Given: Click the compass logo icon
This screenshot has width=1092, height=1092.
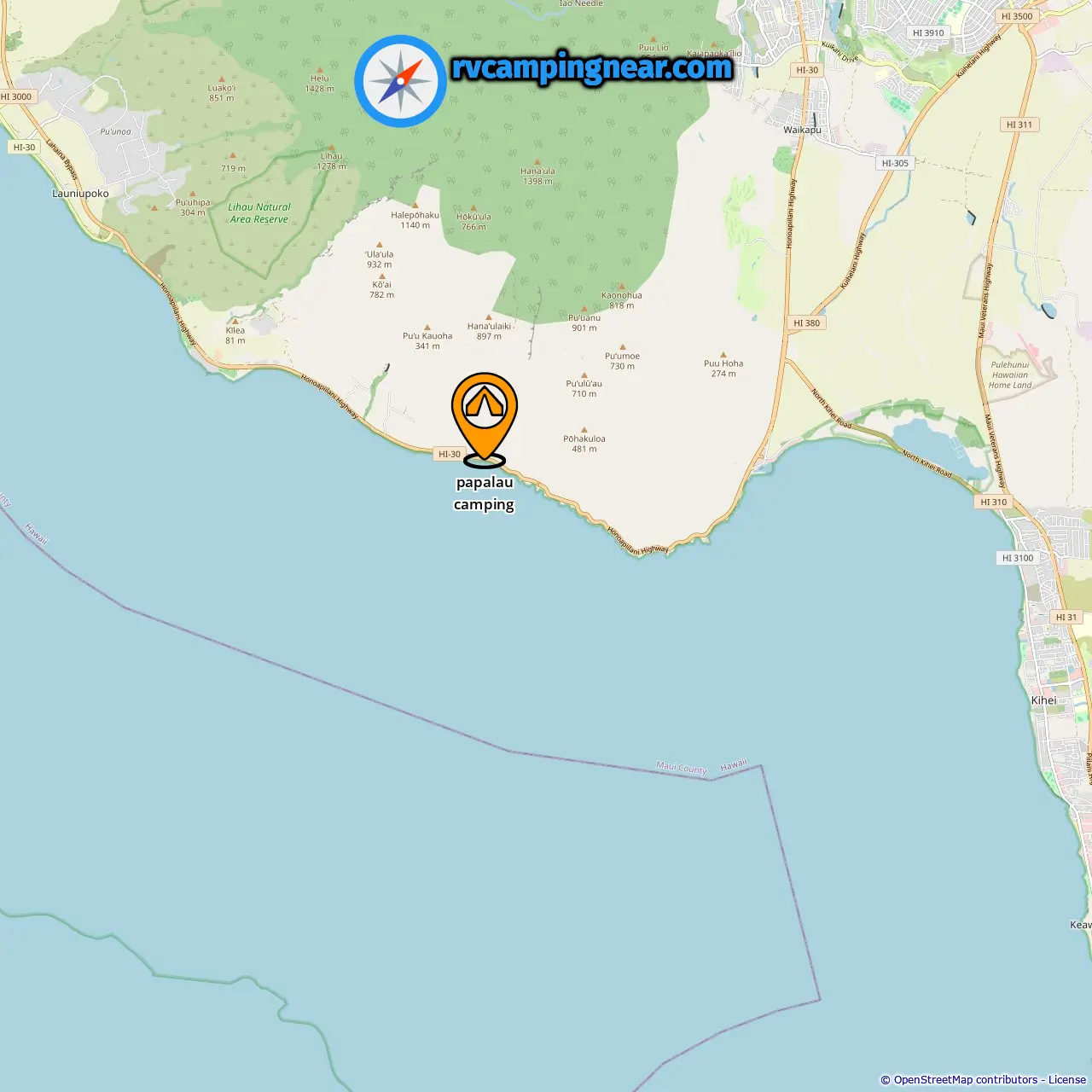Looking at the screenshot, I should pos(401,81).
